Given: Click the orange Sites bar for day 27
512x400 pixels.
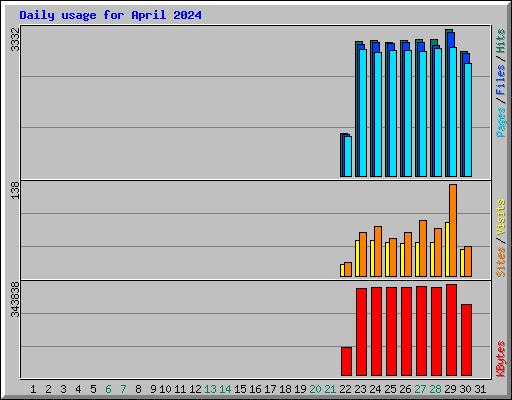Looking at the screenshot, I should [423, 248].
